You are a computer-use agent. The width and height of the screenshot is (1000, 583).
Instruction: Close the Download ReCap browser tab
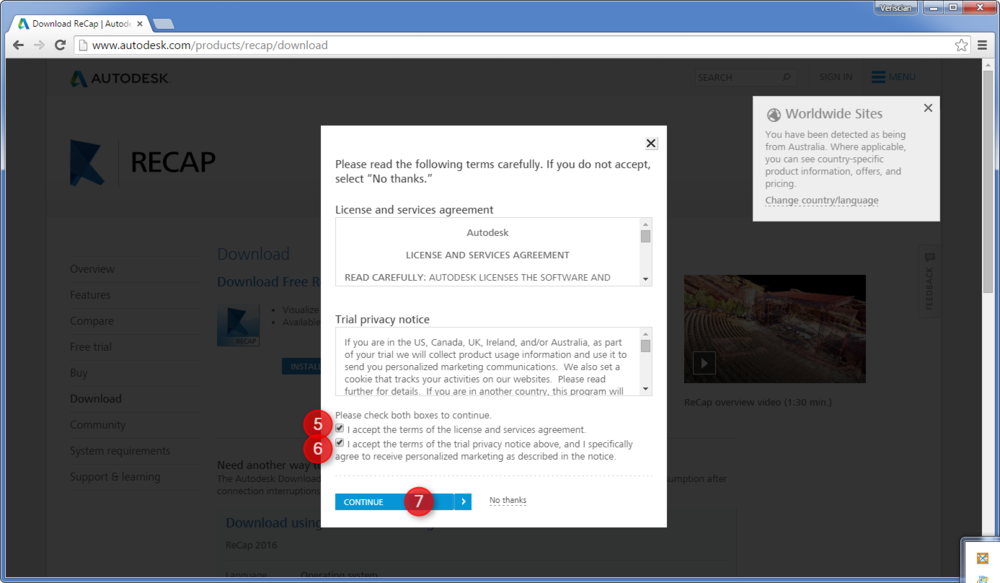(140, 24)
